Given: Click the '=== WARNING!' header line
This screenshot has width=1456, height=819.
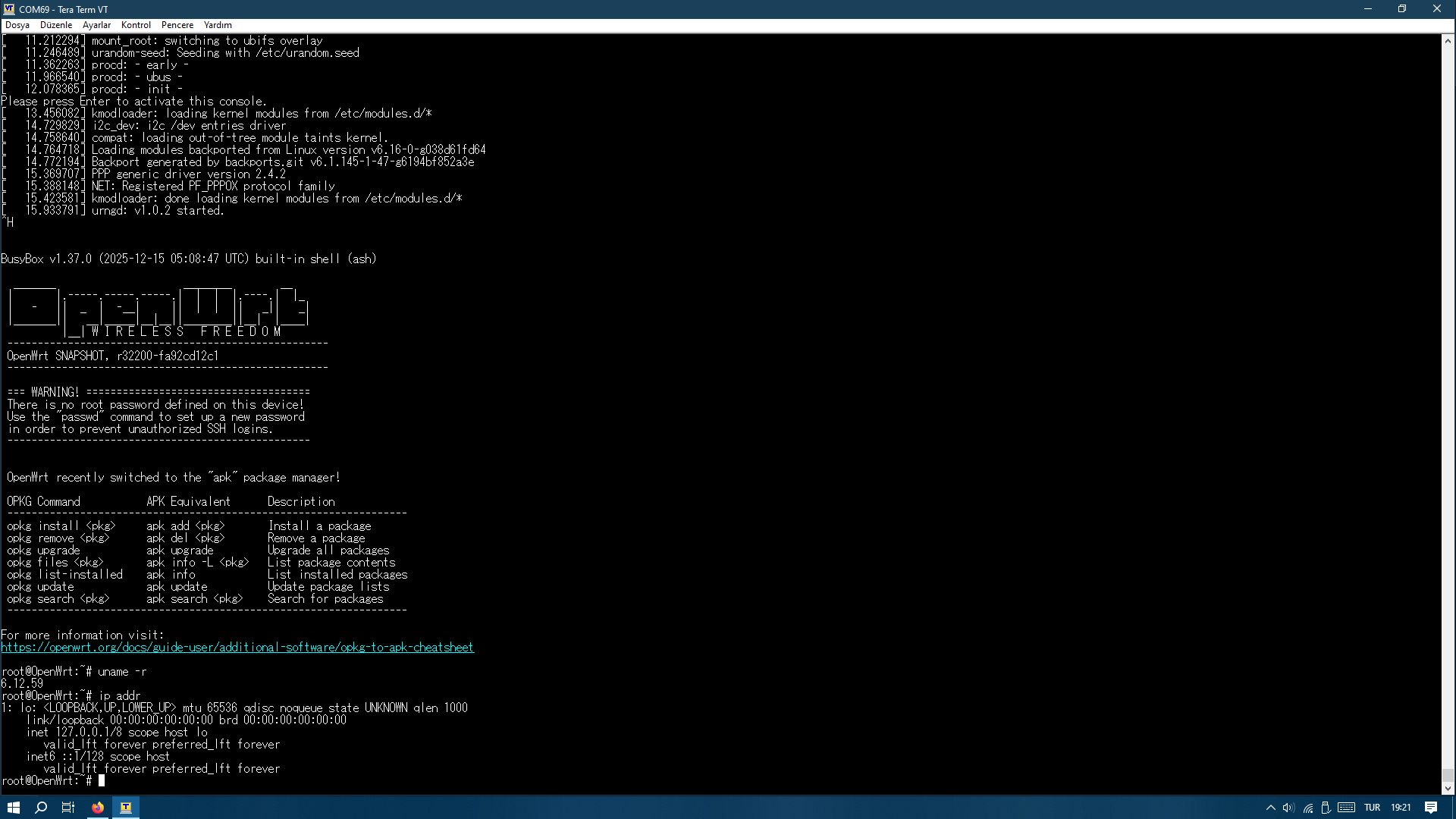Looking at the screenshot, I should (158, 393).
